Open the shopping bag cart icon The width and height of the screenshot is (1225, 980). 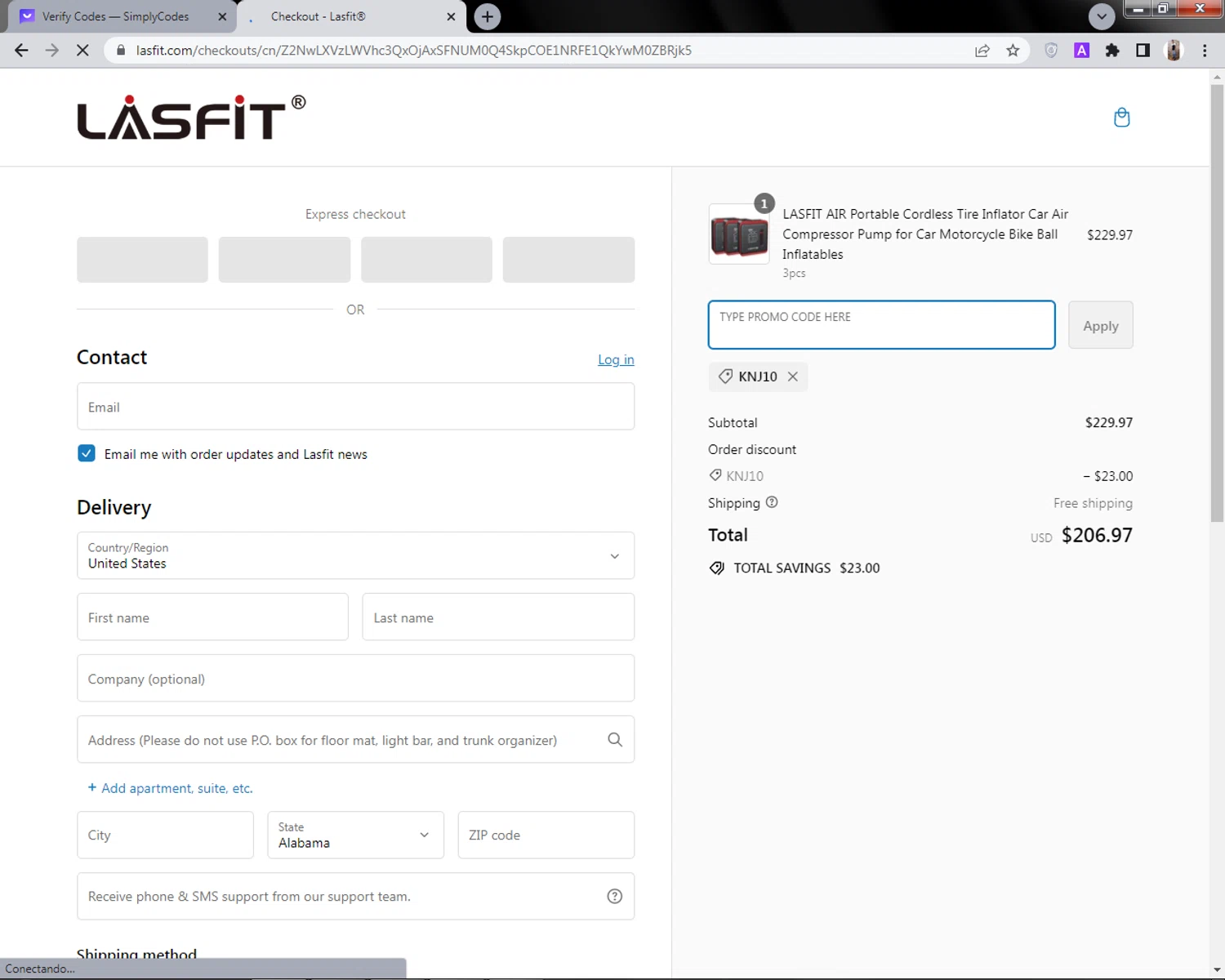click(x=1121, y=118)
